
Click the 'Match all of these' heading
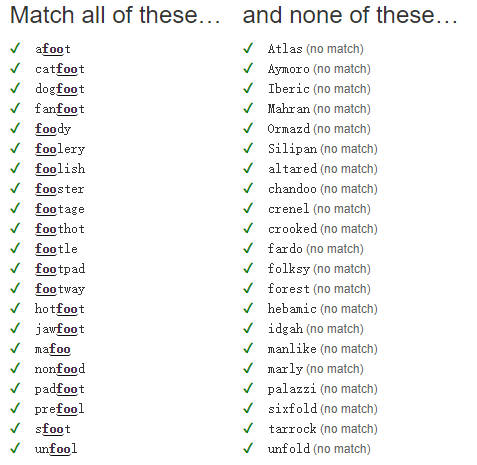tap(115, 15)
